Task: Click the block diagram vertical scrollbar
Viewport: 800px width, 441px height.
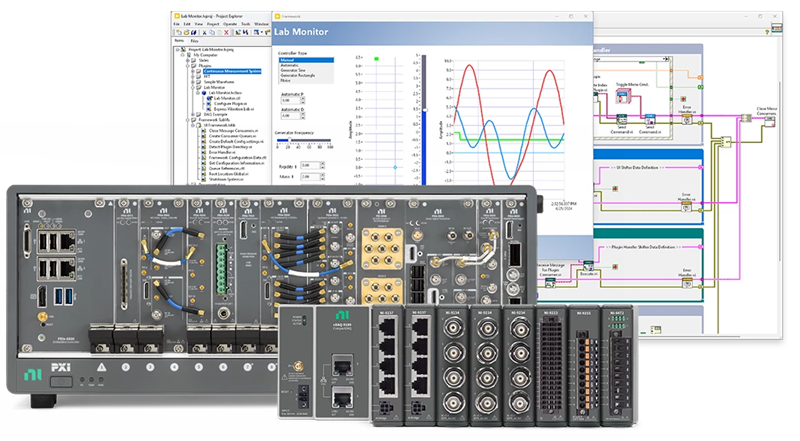Action: (x=779, y=171)
